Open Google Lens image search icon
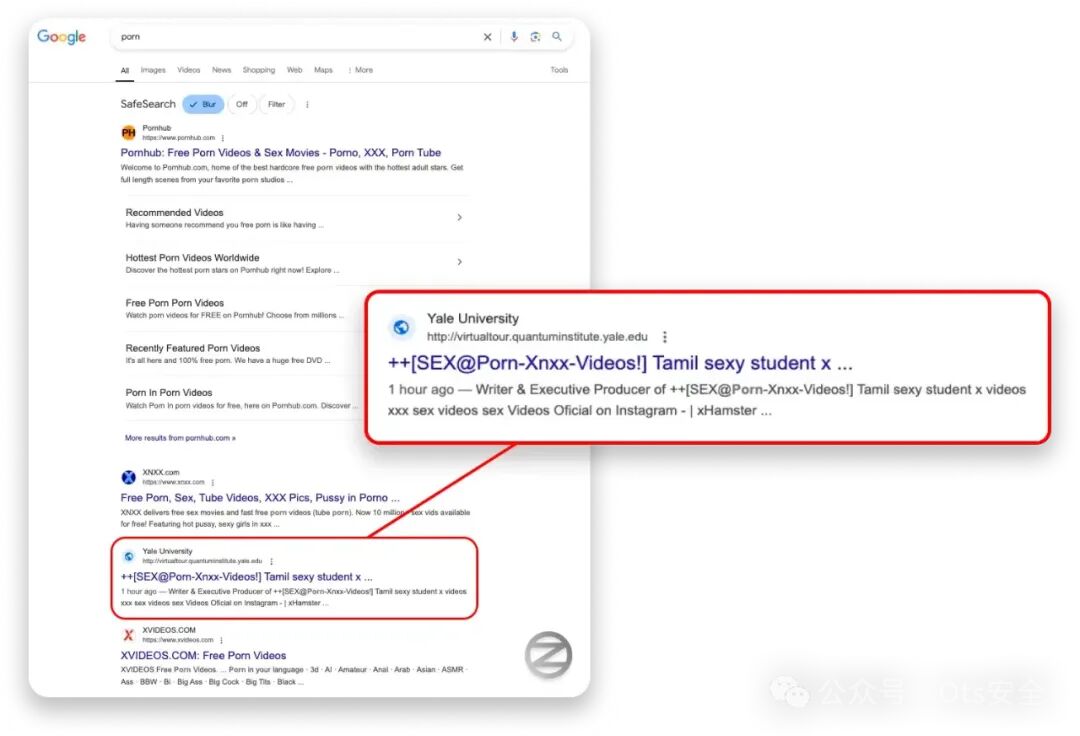Viewport: 1080px width, 736px height. click(535, 36)
